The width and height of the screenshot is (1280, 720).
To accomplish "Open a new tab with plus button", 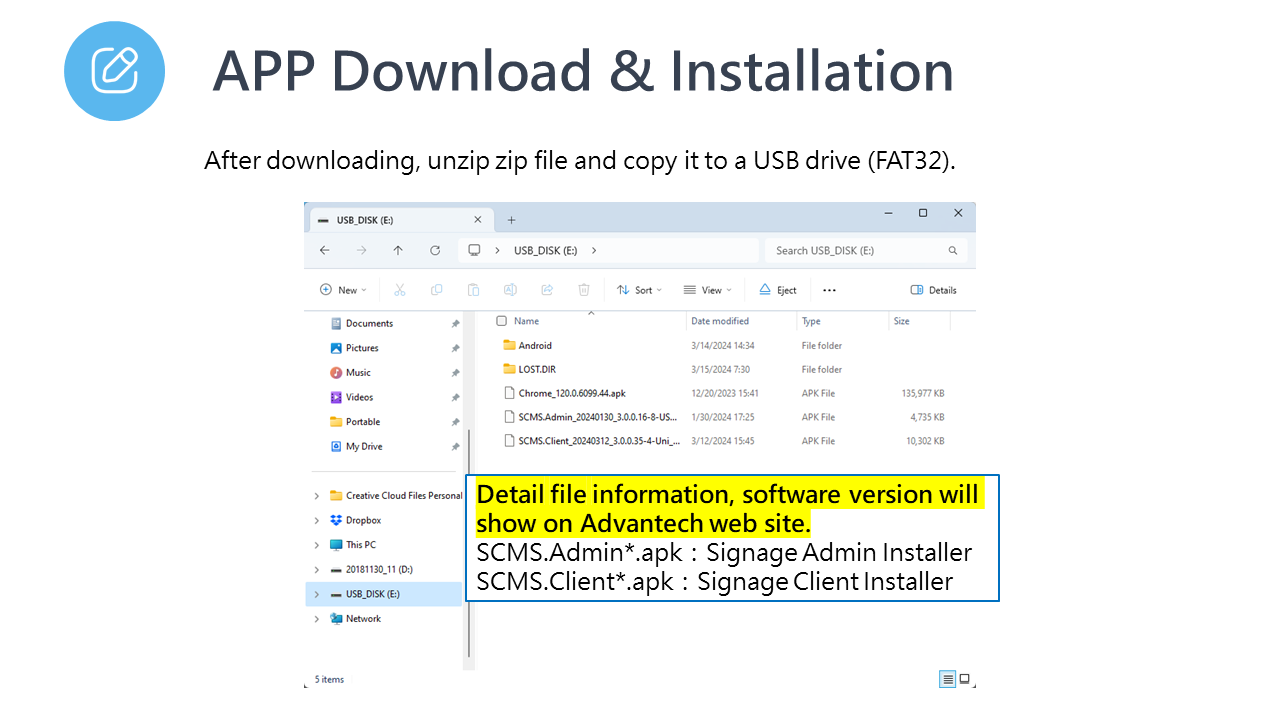I will coord(511,220).
